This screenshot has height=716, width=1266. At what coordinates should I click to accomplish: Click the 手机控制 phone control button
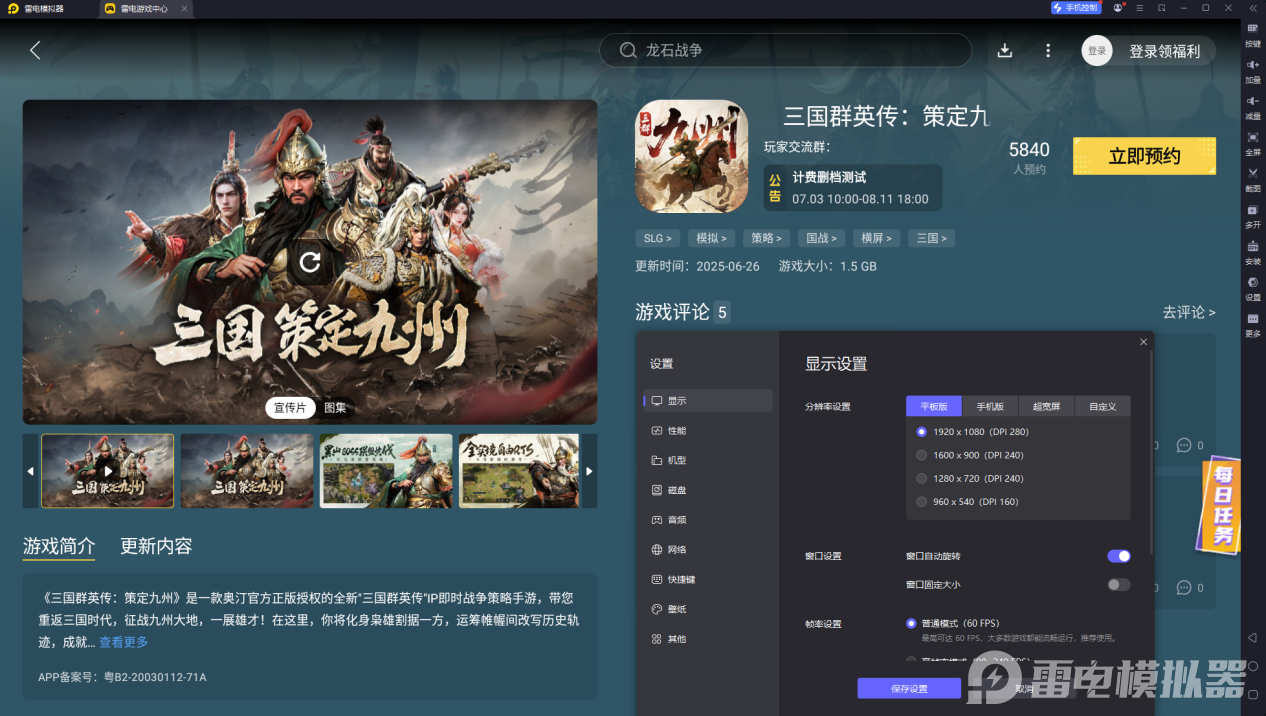pos(1076,8)
